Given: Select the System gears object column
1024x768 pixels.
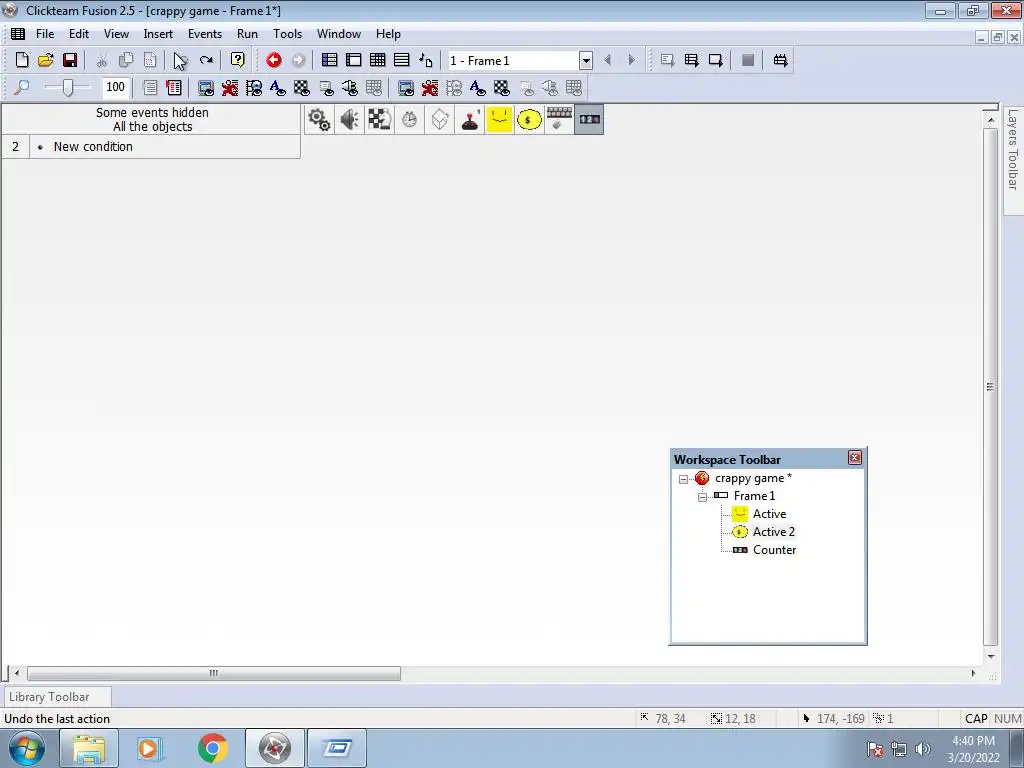Looking at the screenshot, I should click(319, 120).
